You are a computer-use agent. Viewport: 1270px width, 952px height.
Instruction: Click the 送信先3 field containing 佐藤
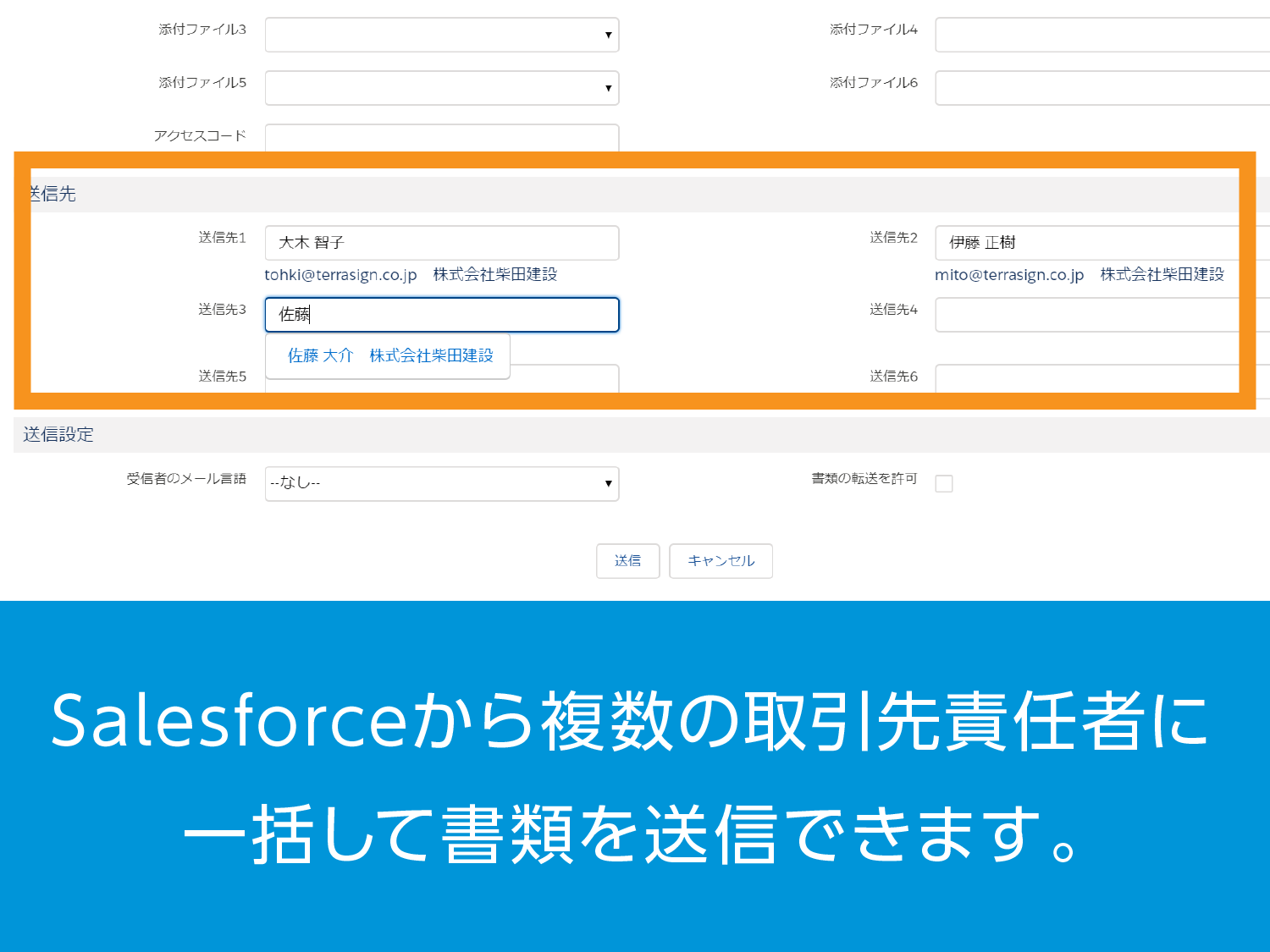click(x=442, y=315)
